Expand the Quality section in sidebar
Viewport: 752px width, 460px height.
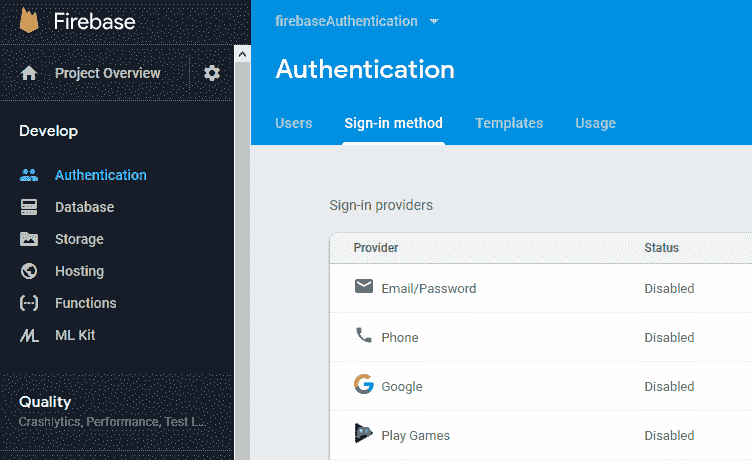pos(45,402)
